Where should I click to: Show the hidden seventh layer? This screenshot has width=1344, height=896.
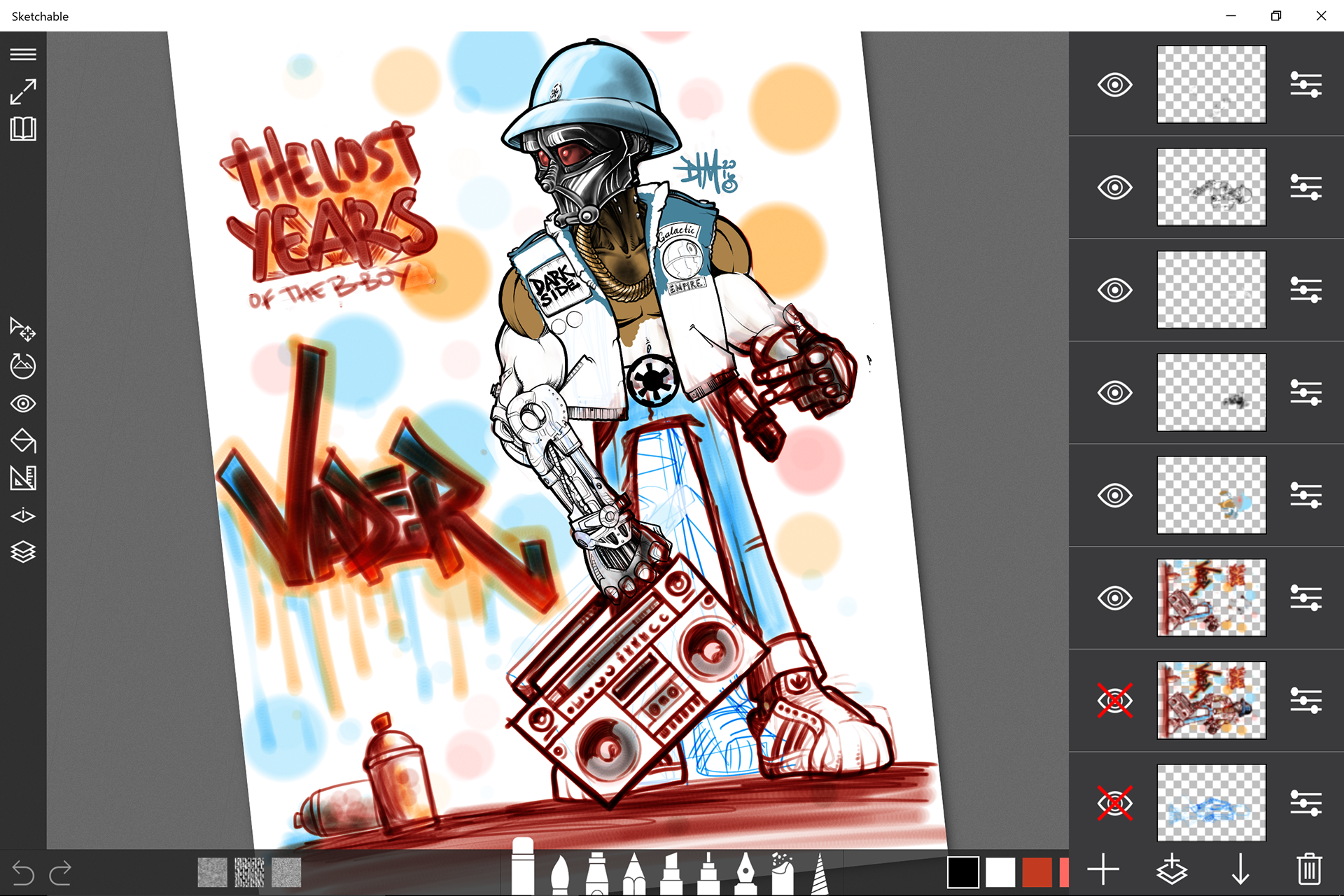pos(1115,701)
